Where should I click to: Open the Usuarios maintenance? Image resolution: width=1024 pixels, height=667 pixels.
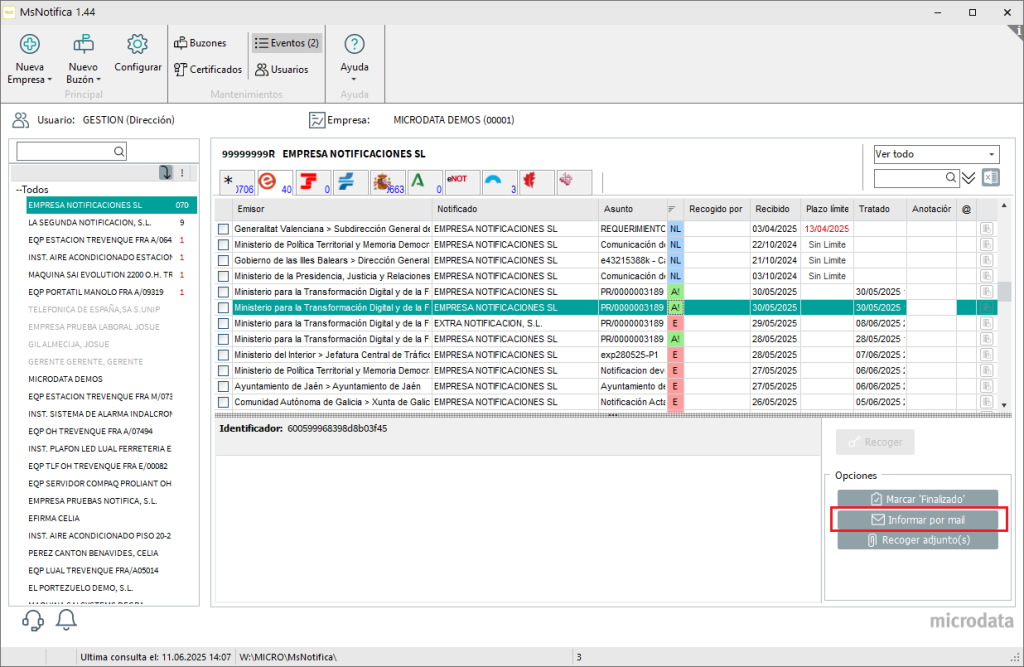(281, 69)
